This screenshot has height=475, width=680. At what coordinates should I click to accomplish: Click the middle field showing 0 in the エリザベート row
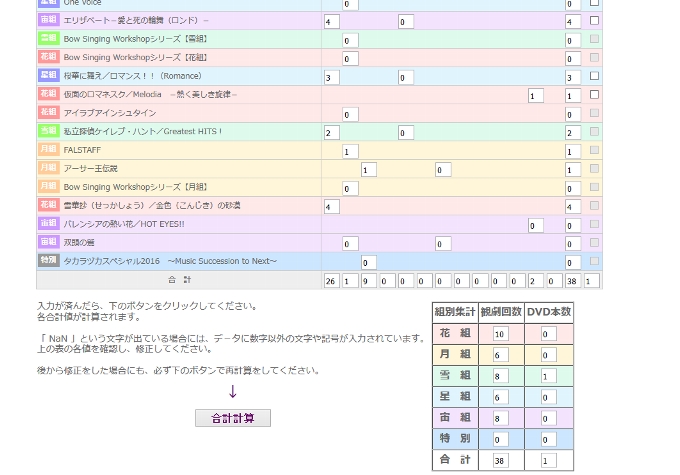point(406,22)
